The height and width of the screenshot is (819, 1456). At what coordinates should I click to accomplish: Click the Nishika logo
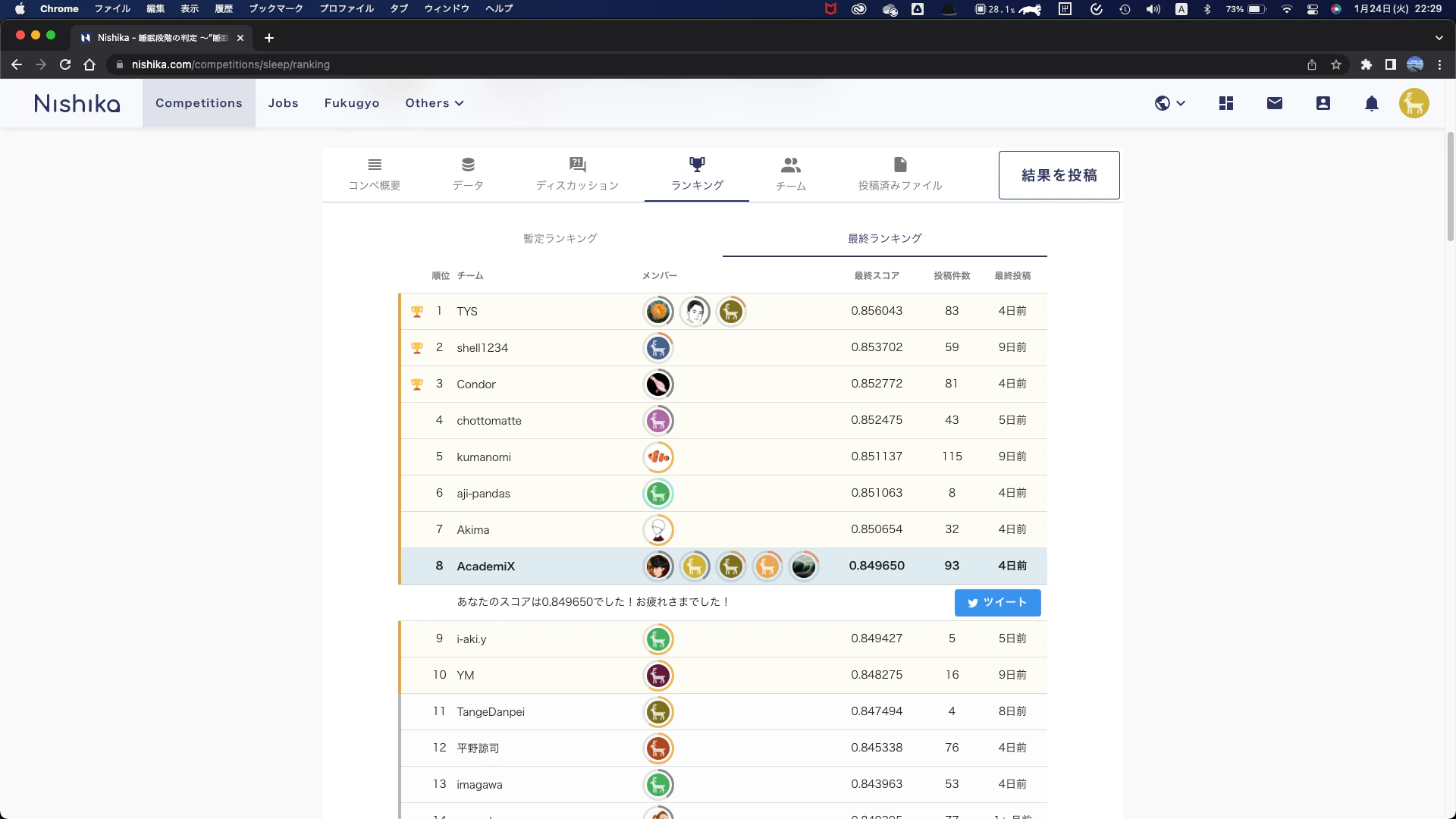click(77, 103)
